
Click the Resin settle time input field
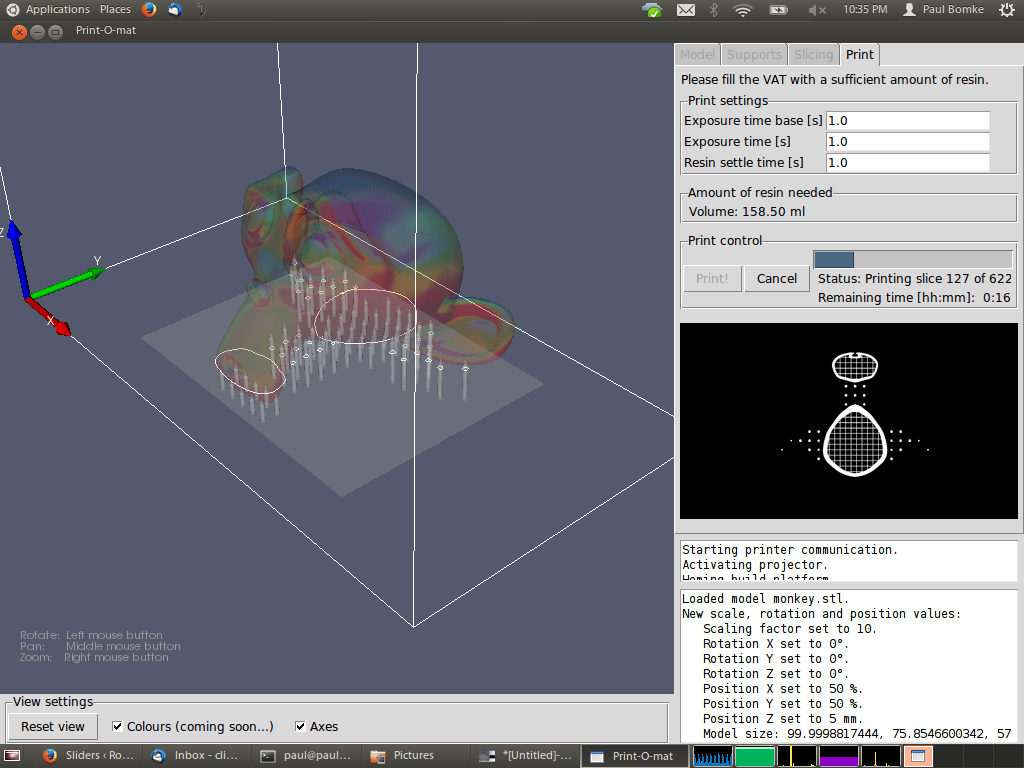coord(908,162)
